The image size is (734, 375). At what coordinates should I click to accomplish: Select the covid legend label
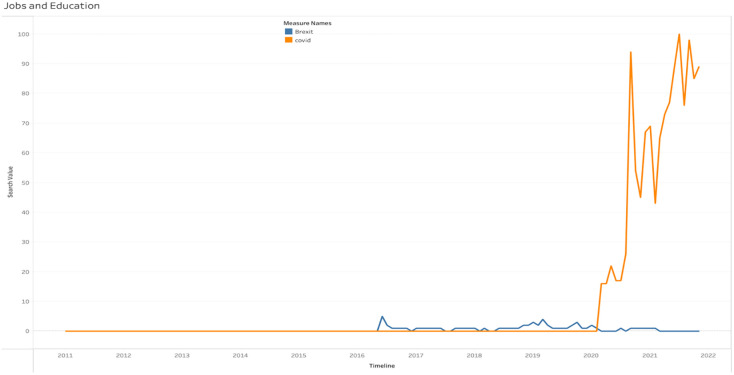coord(300,40)
